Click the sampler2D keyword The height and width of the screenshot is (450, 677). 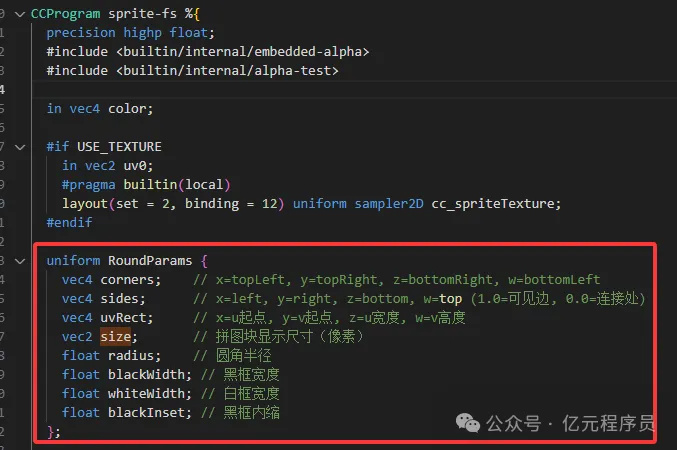point(389,204)
